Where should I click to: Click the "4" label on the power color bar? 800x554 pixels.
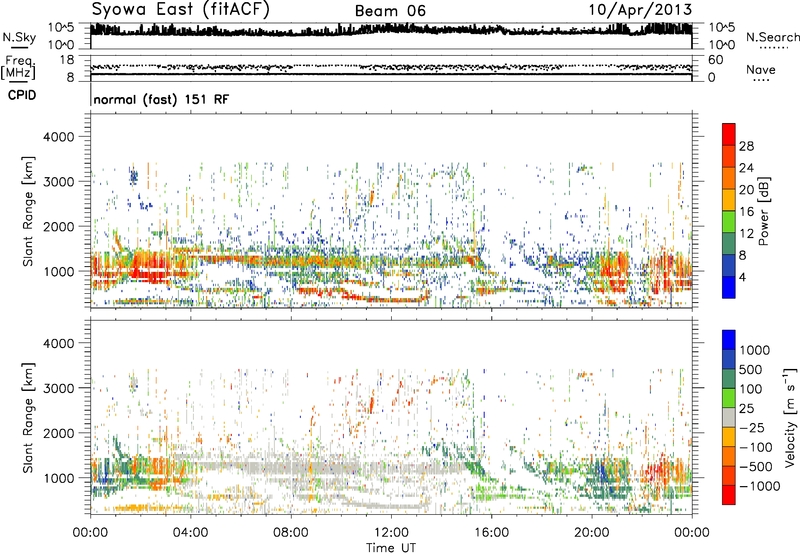tap(742, 278)
